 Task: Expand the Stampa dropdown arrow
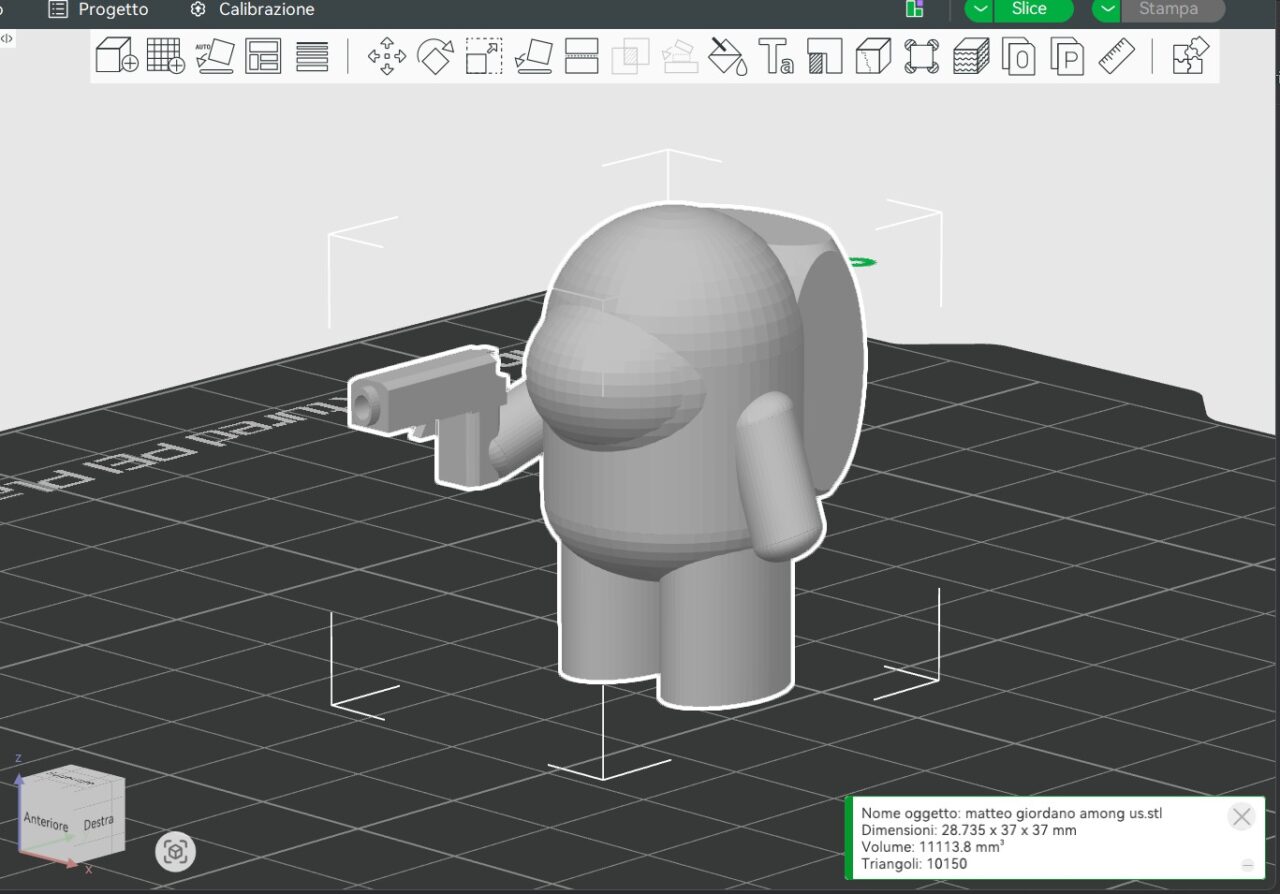click(1107, 10)
